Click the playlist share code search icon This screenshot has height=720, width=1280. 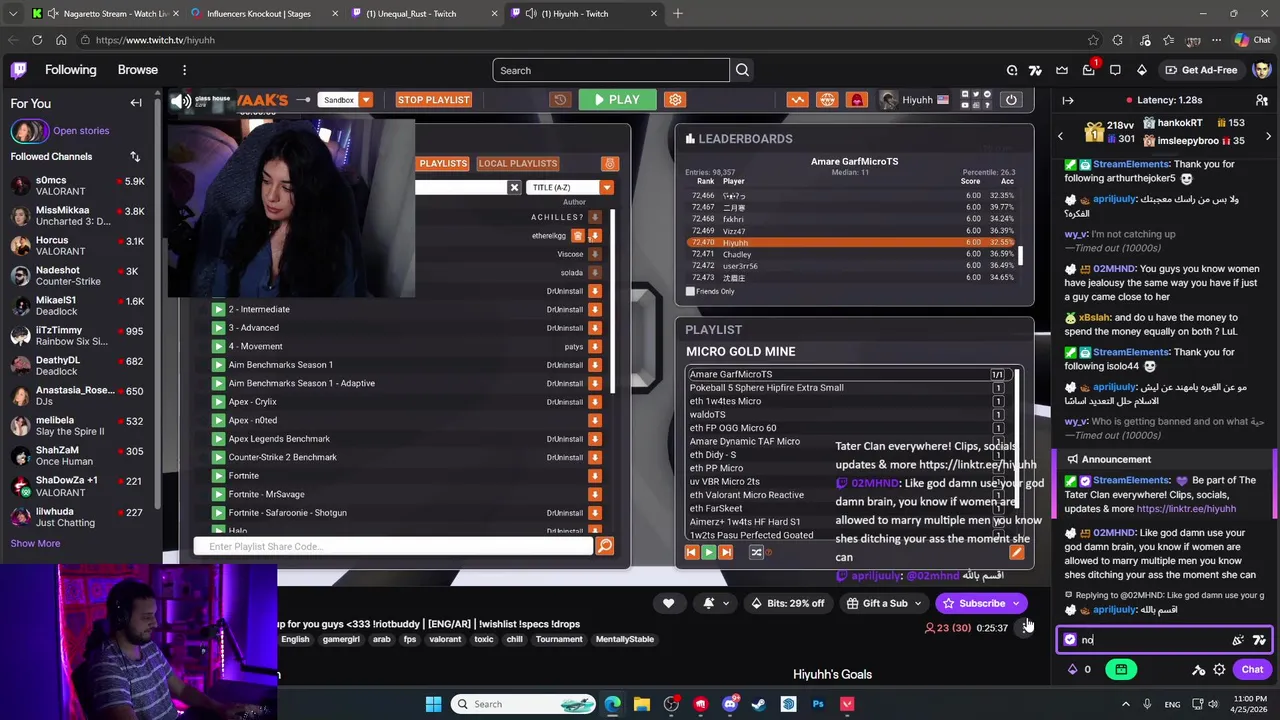(604, 546)
